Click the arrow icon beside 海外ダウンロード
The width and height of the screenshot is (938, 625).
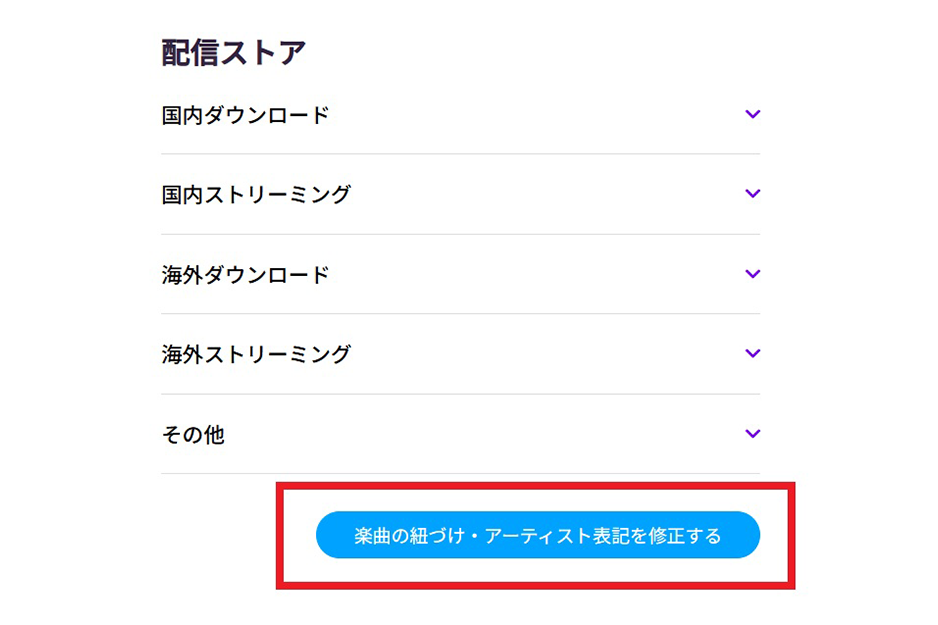click(753, 273)
